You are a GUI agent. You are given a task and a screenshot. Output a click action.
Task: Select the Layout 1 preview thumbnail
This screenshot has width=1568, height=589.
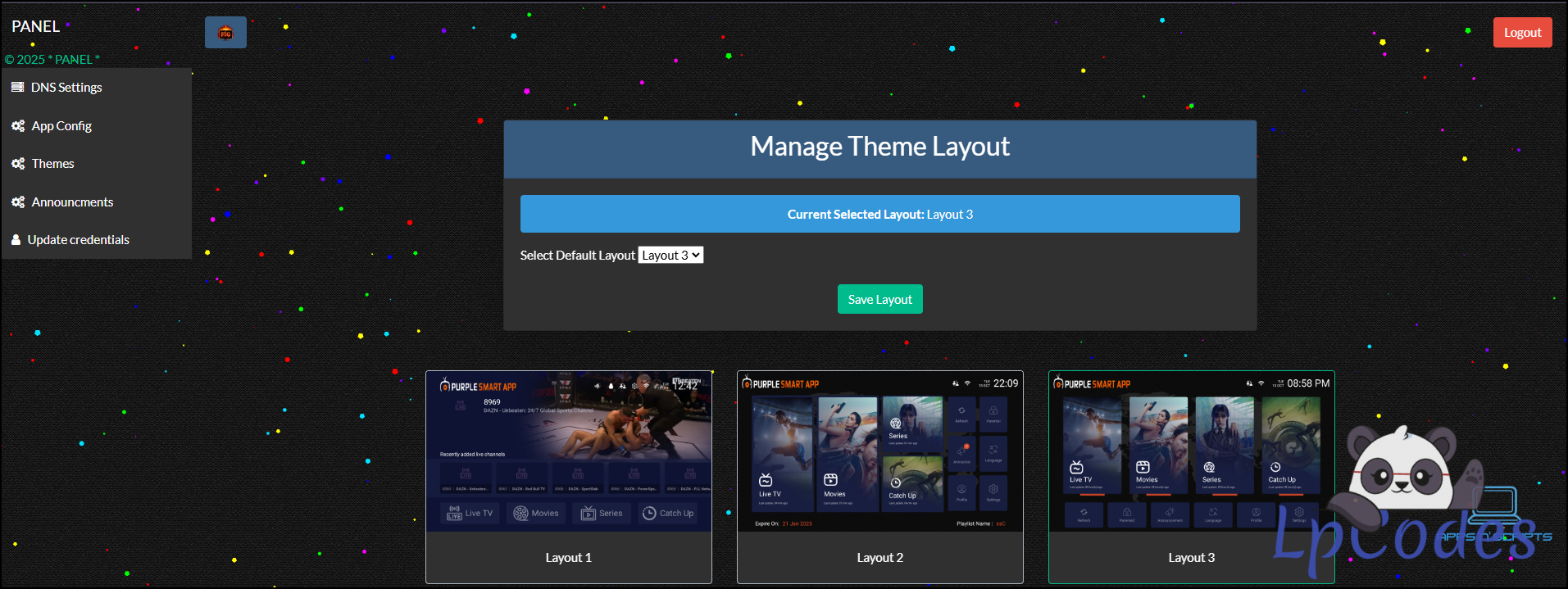click(569, 451)
